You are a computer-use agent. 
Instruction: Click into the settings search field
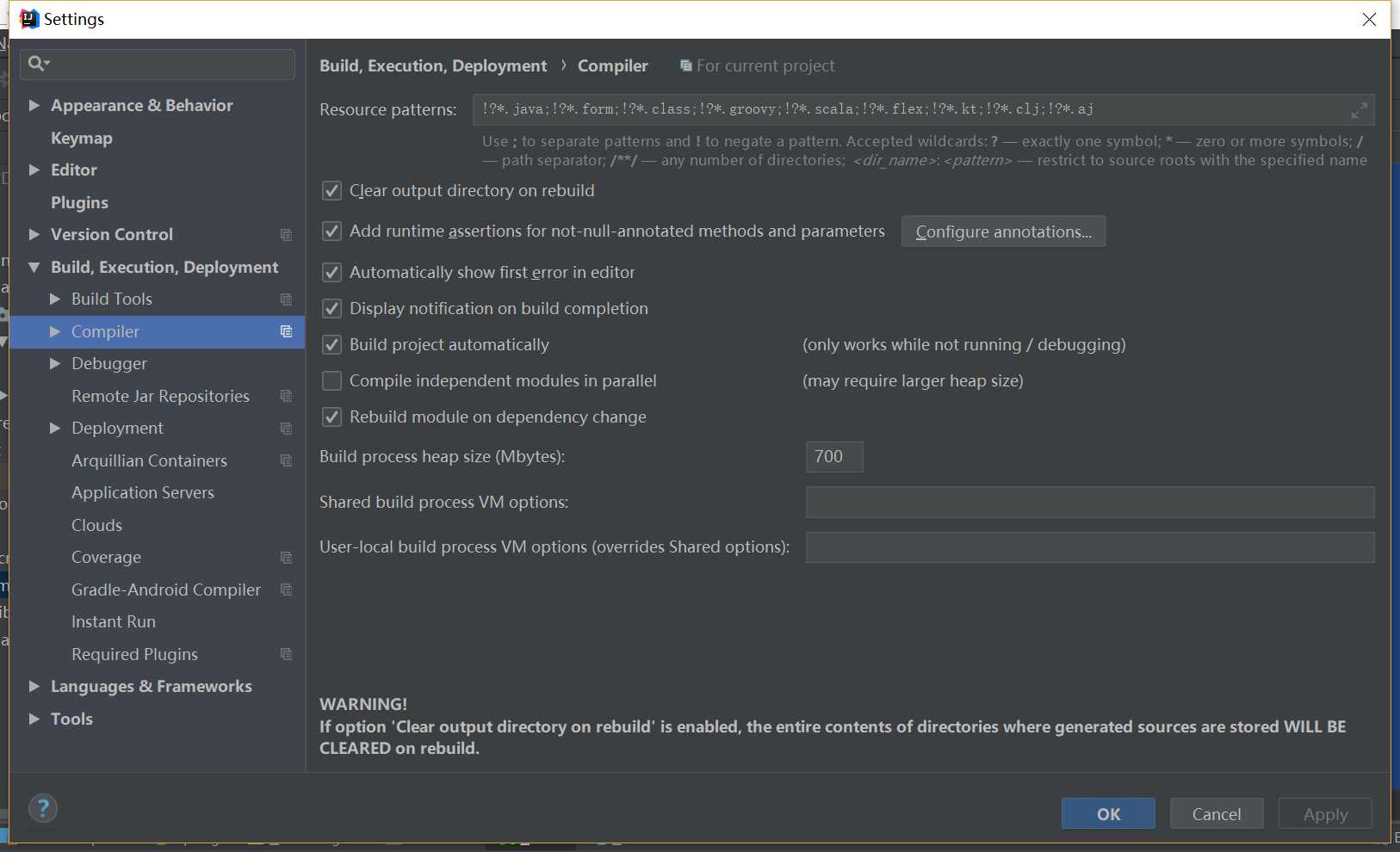(158, 64)
